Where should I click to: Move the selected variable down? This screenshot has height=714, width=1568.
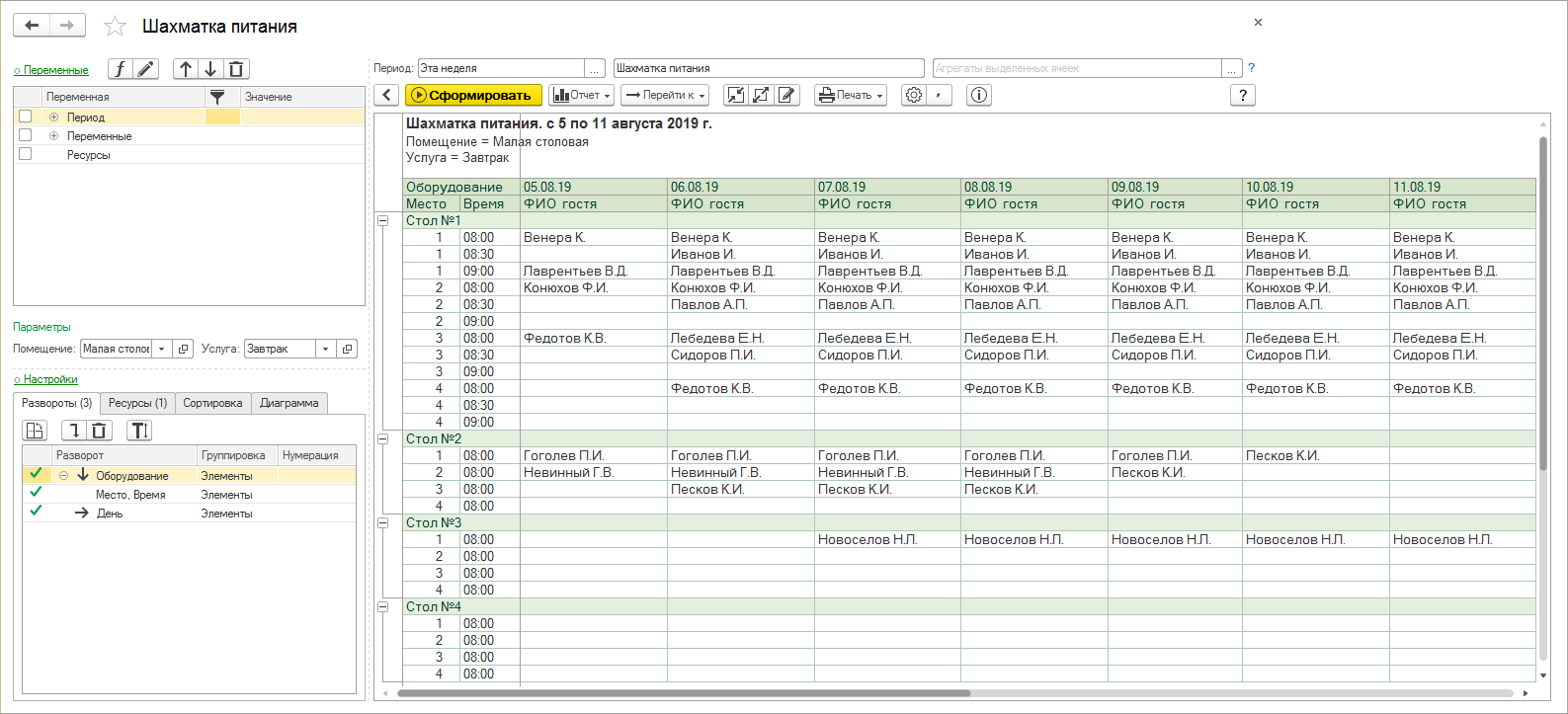[210, 69]
